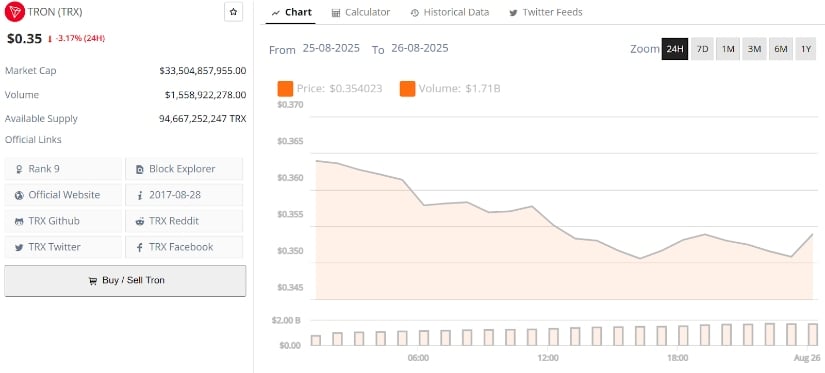Open TRX Github page
The width and height of the screenshot is (825, 373).
63,221
